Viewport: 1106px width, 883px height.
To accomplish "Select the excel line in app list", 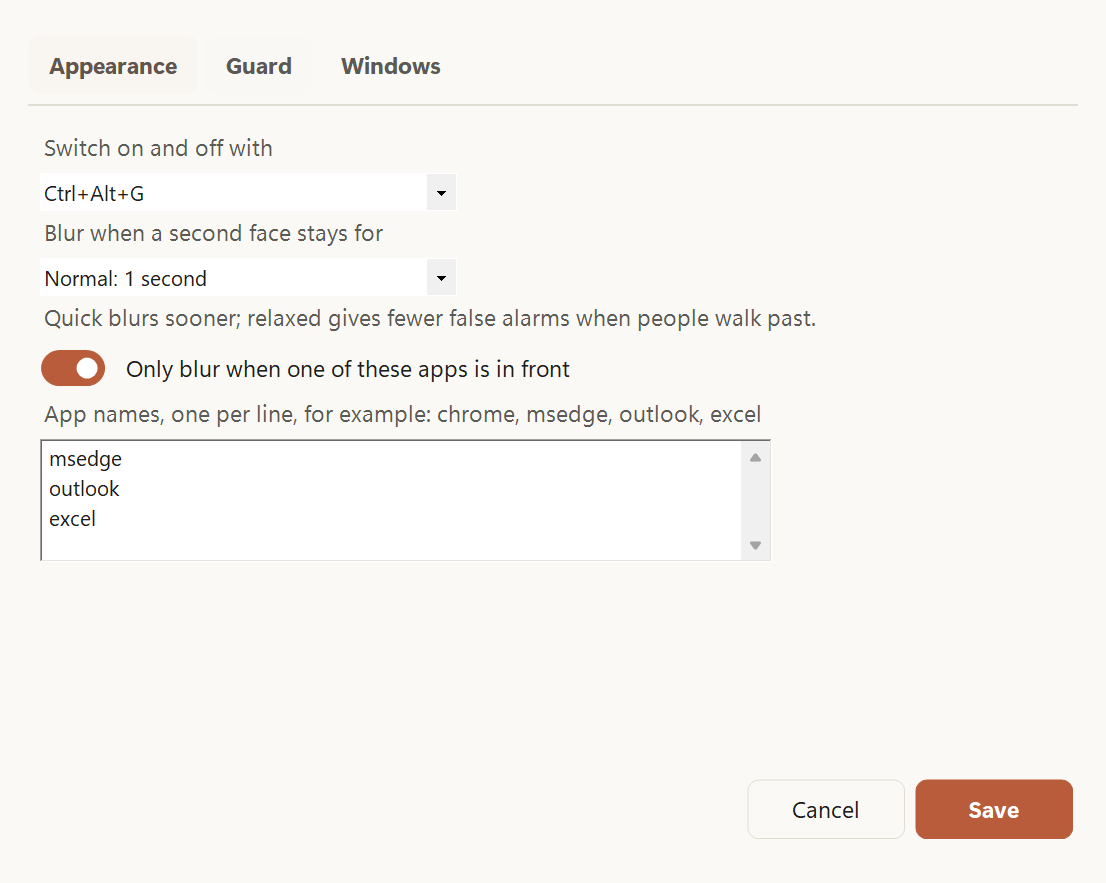I will pos(72,518).
